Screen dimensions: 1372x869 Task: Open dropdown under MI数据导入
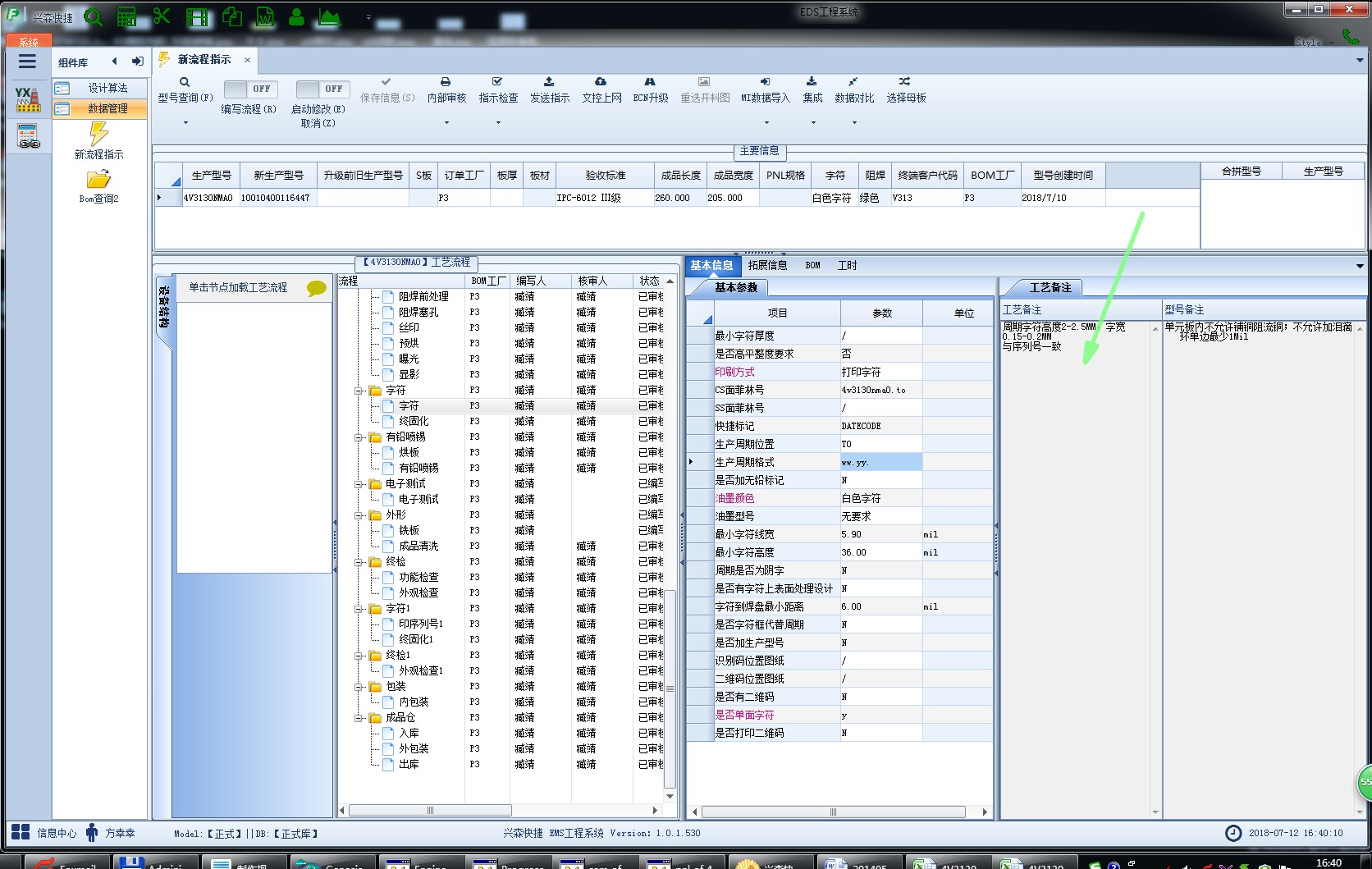tap(766, 123)
